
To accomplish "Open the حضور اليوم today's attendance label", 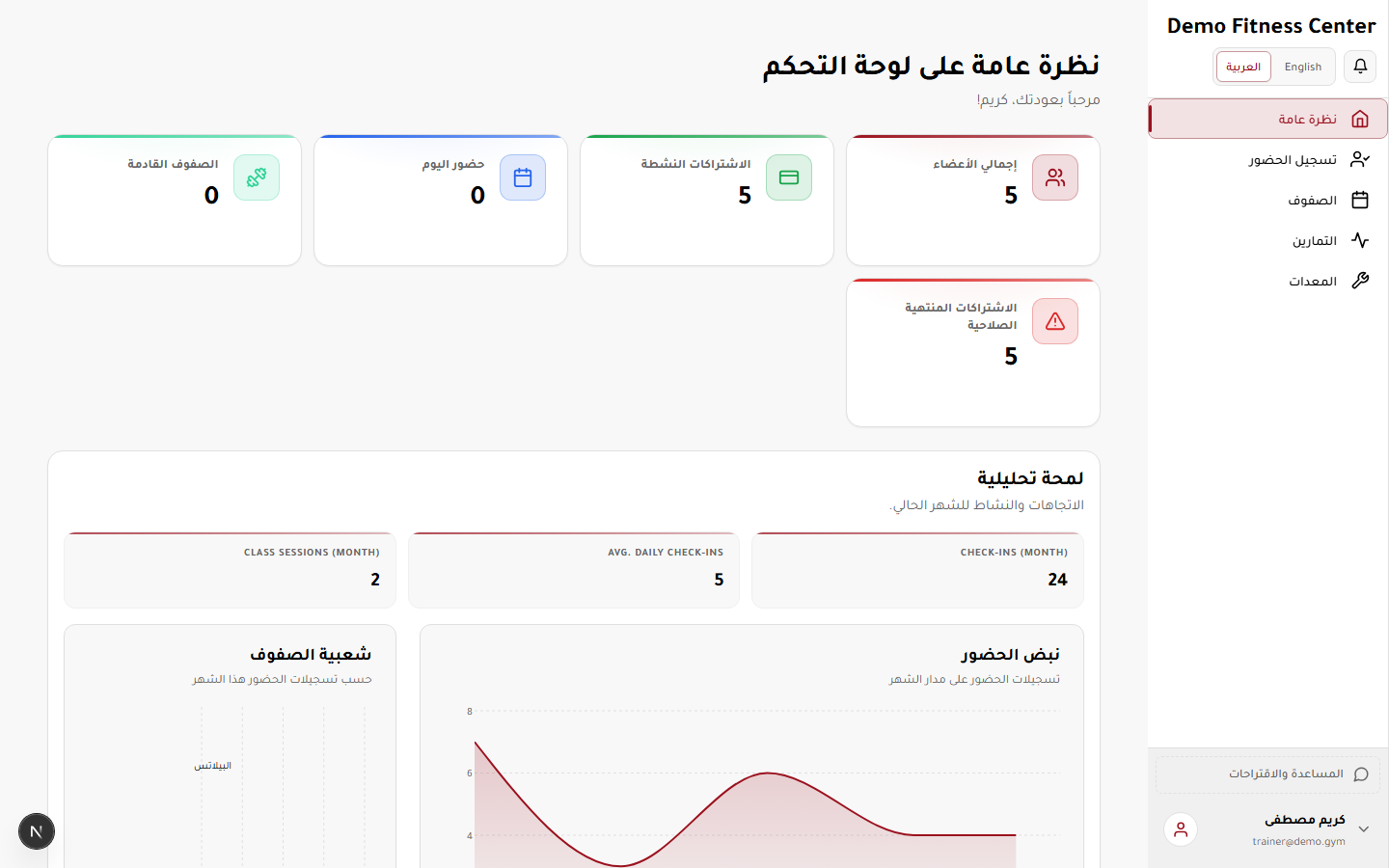I will pos(452,164).
